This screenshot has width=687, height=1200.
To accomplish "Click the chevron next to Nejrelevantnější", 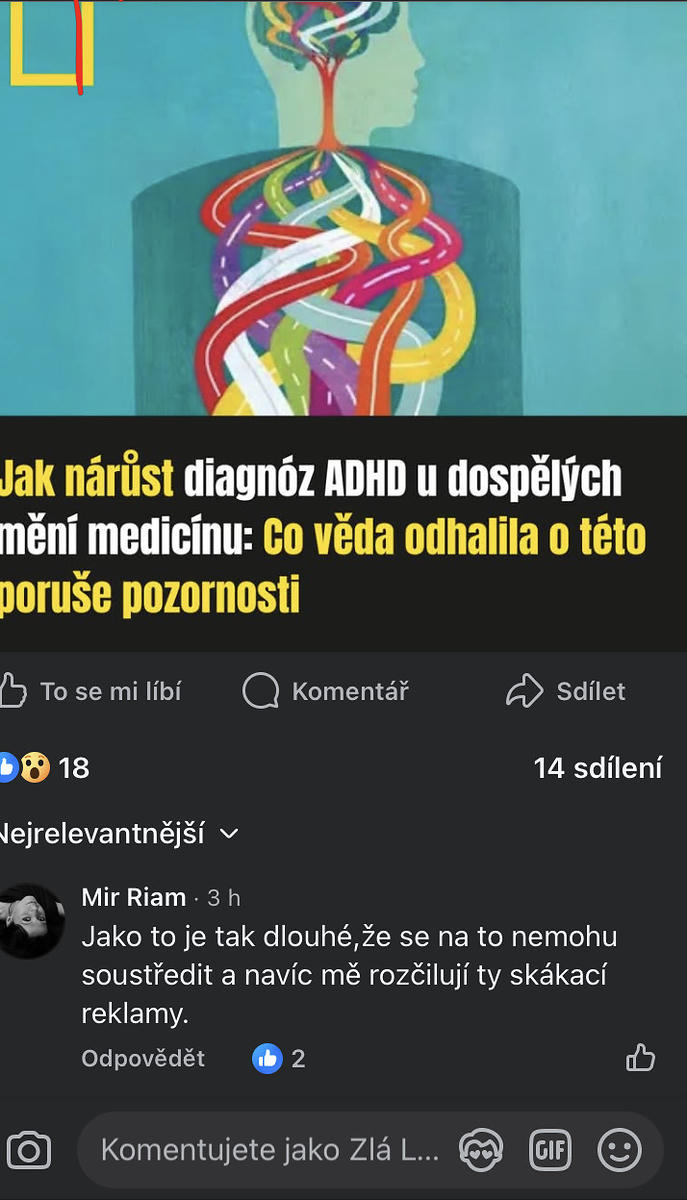I will click(229, 833).
